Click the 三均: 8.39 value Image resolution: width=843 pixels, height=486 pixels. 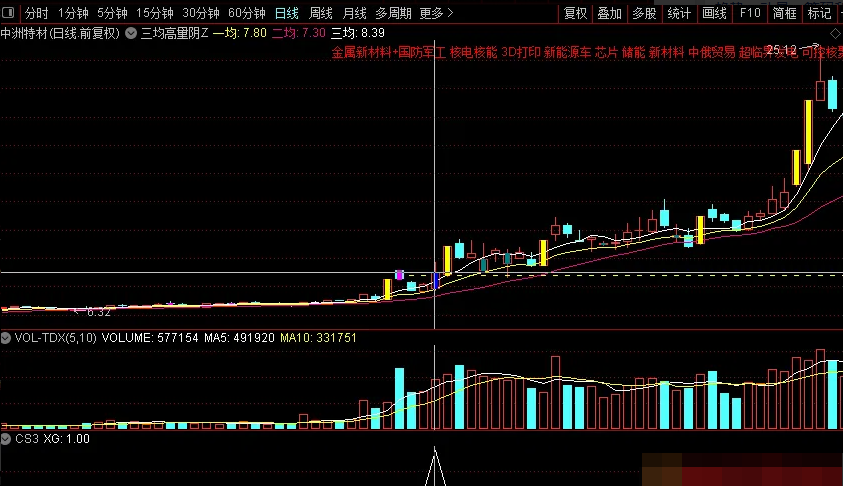coord(358,33)
